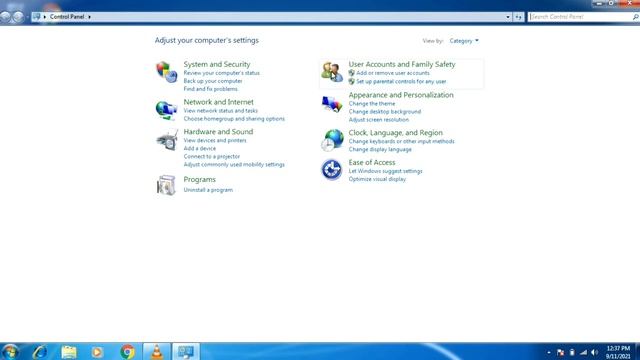Screen dimensions: 640x360
Task: Open User Accounts and Family Safety
Action: (x=402, y=64)
